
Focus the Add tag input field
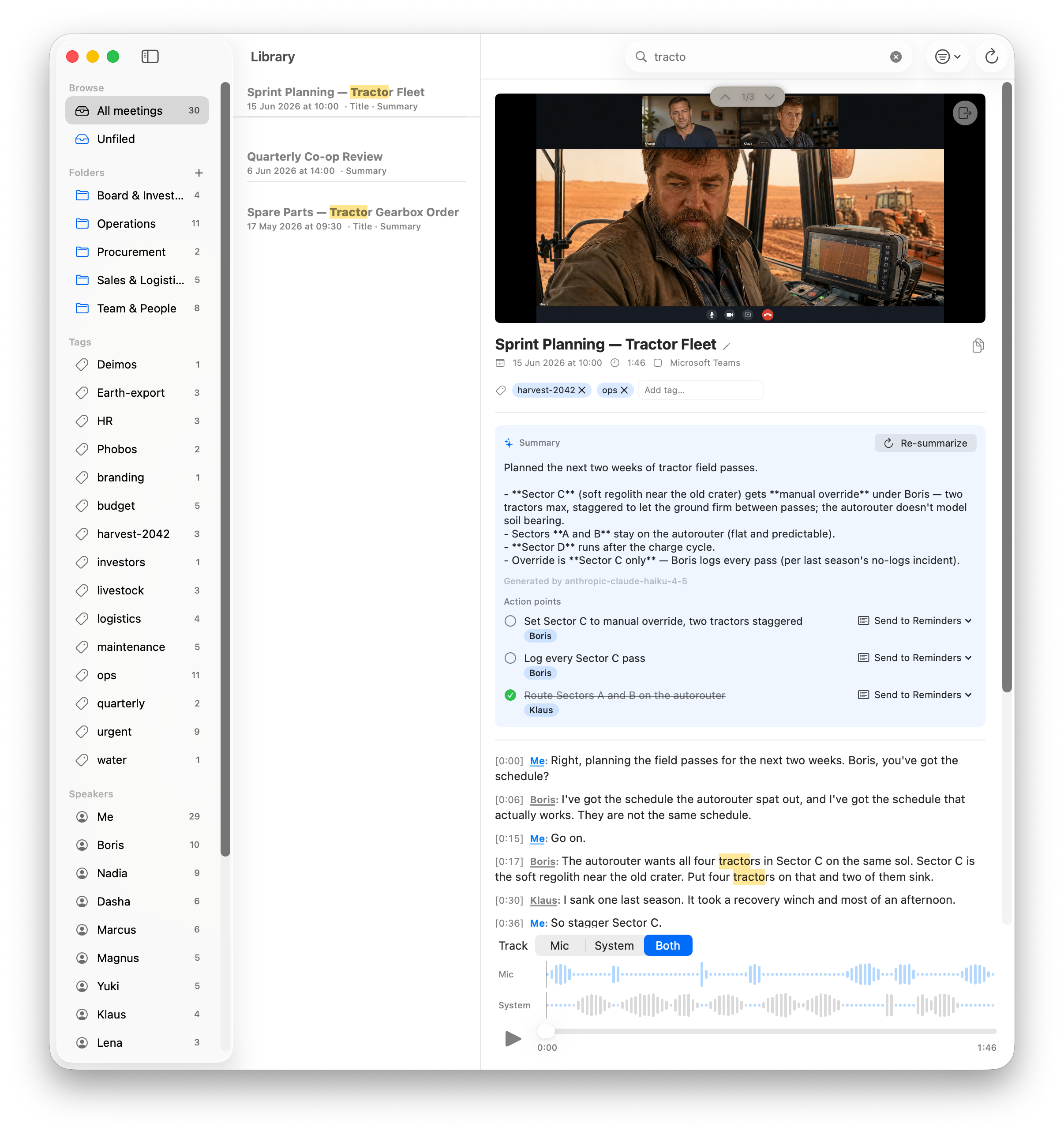coord(701,390)
